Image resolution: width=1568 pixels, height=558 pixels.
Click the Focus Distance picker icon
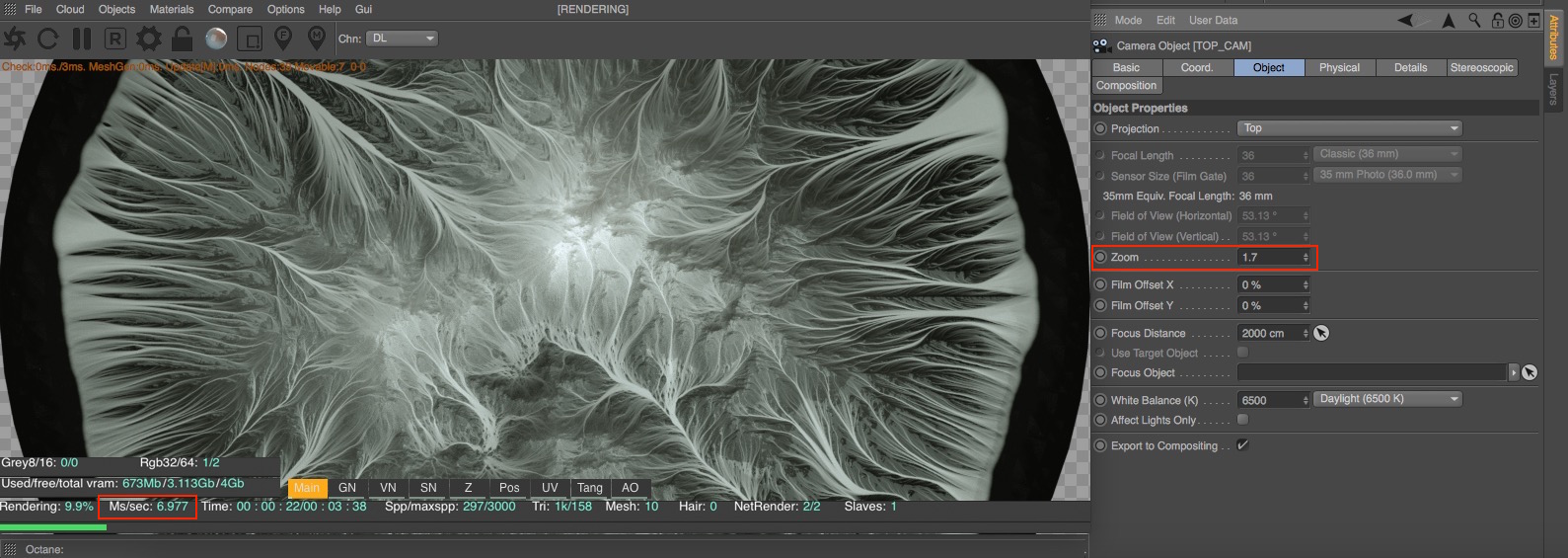tap(1321, 333)
